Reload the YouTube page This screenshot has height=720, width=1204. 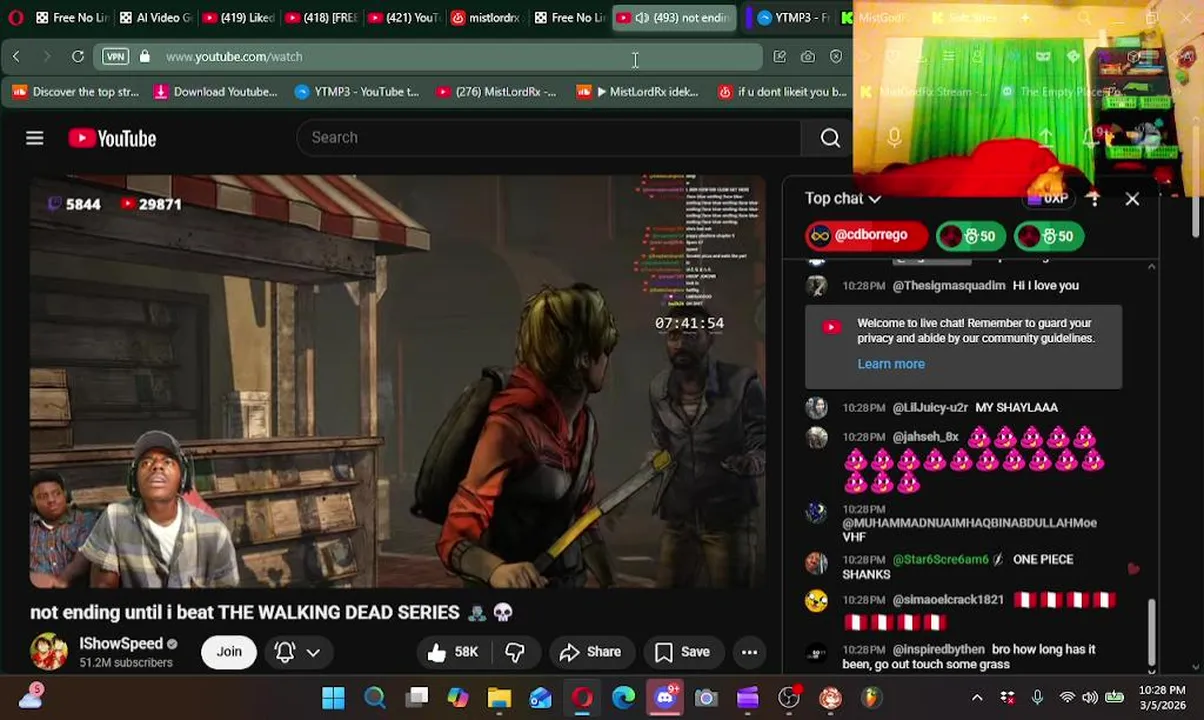tap(78, 57)
